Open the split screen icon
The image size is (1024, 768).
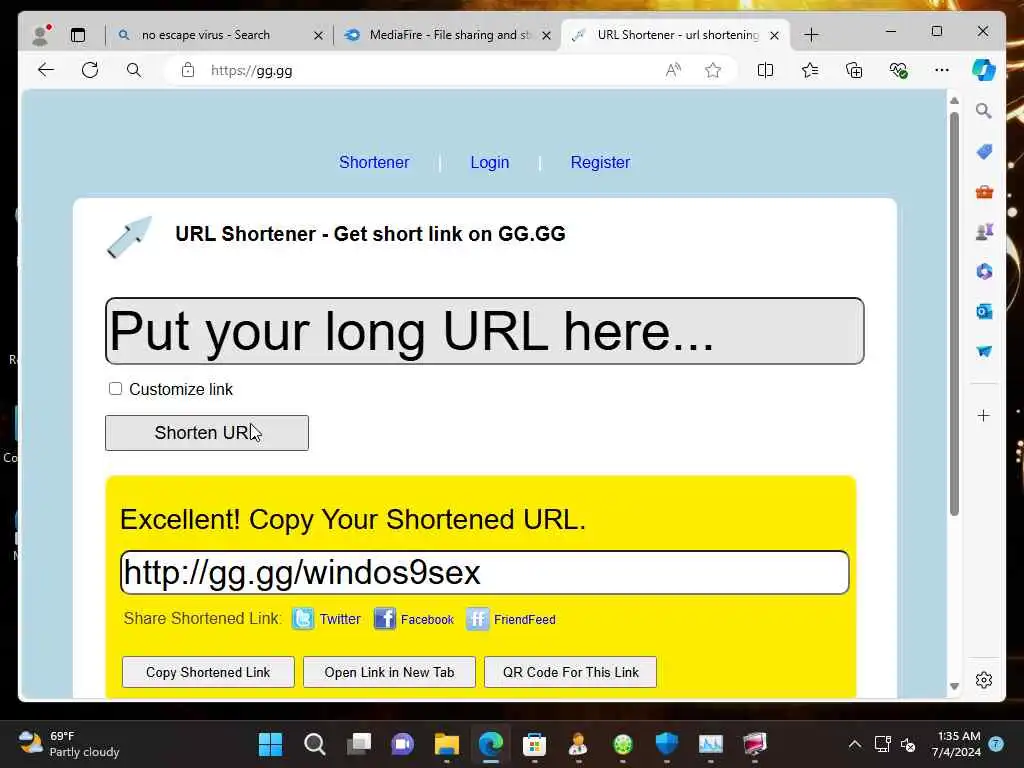pos(765,70)
